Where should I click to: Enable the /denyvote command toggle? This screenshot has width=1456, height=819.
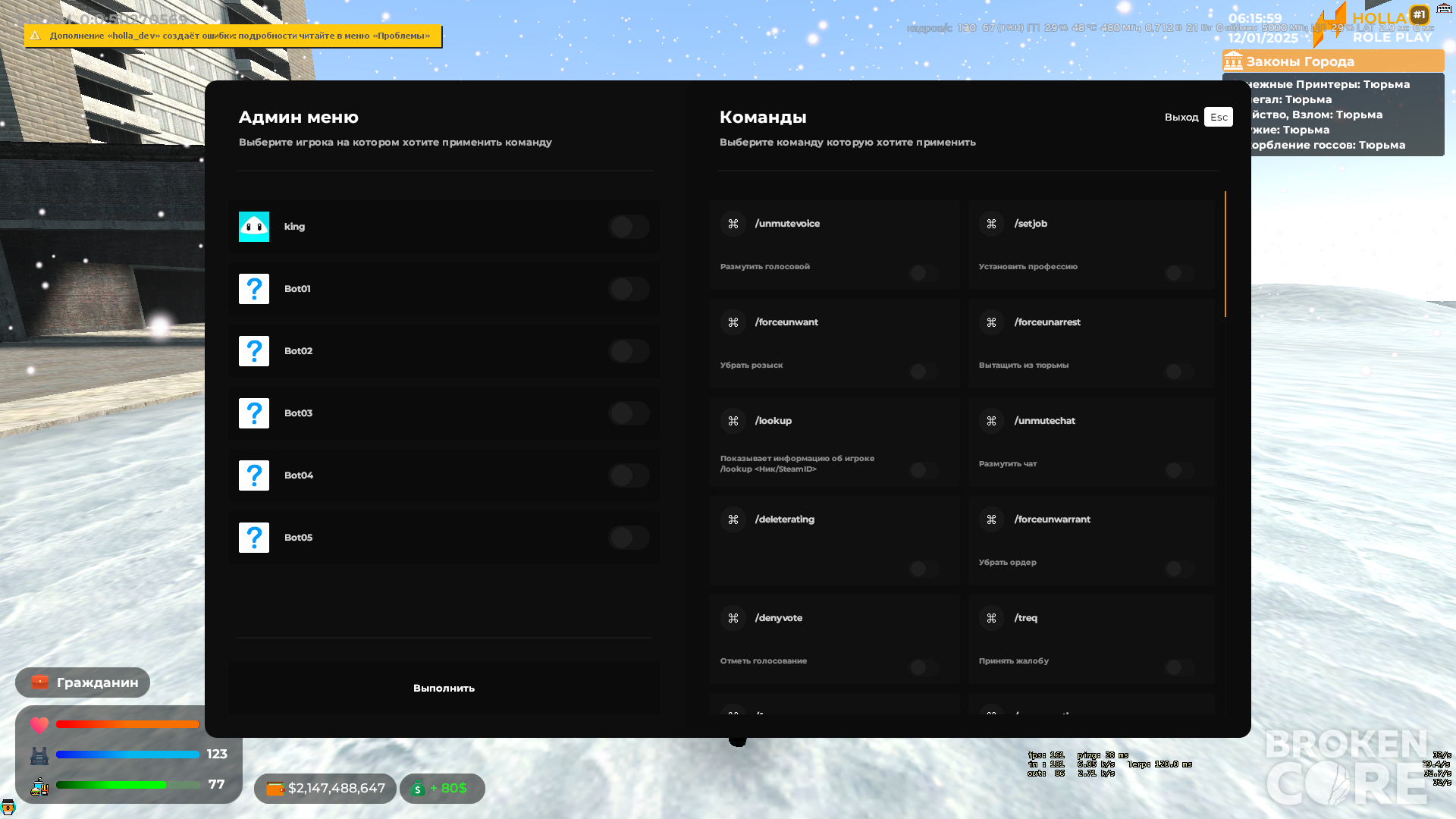tap(924, 667)
